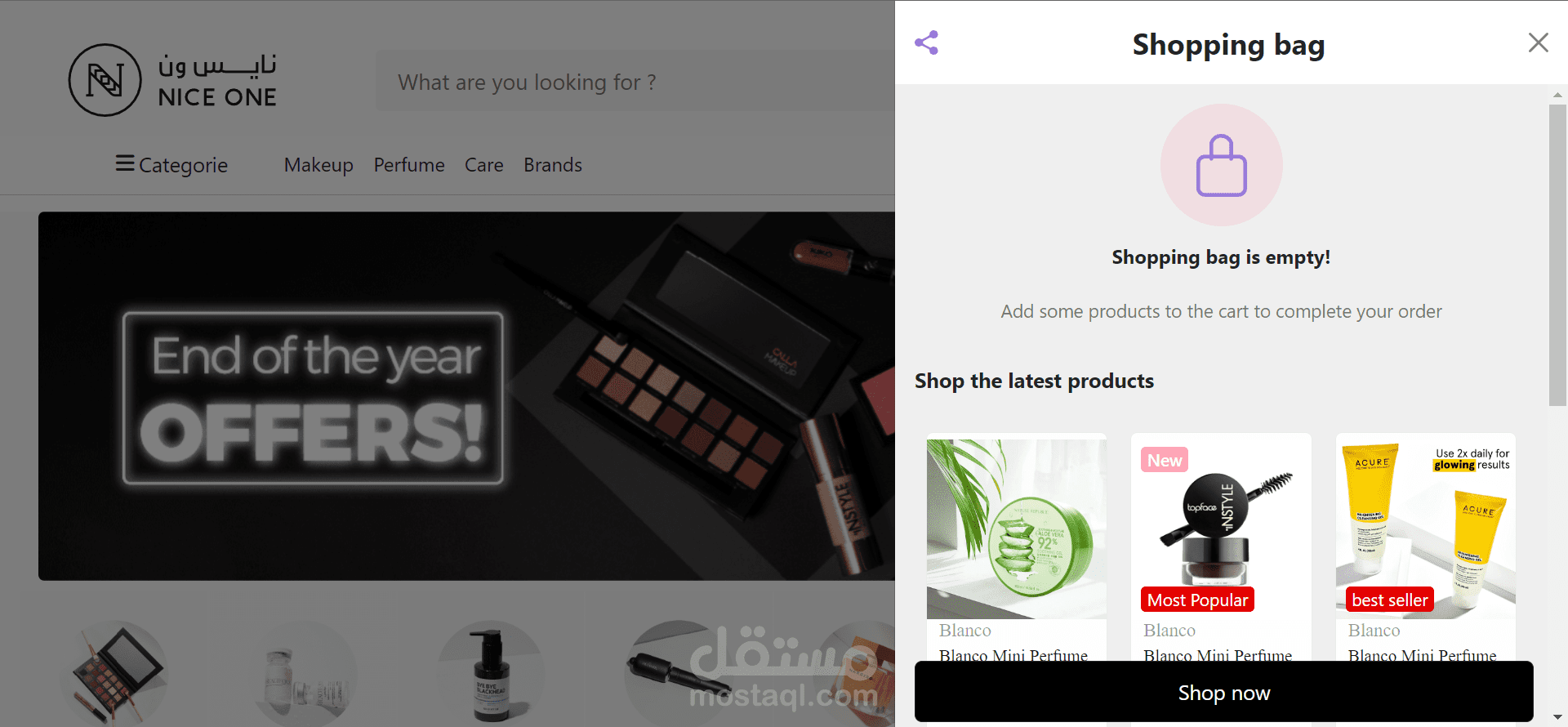The width and height of the screenshot is (1568, 727).
Task: Click the shopping bag panel scrollbar
Action: pyautogui.click(x=1557, y=255)
